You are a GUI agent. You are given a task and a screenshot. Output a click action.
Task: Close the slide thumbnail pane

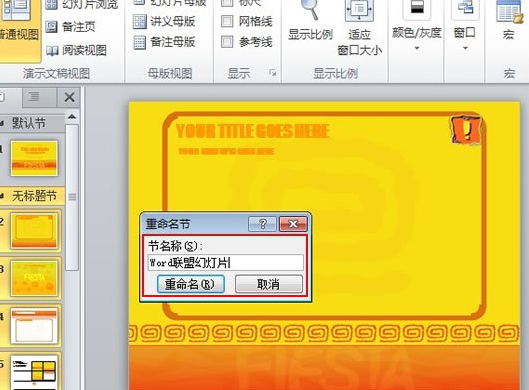tap(69, 97)
